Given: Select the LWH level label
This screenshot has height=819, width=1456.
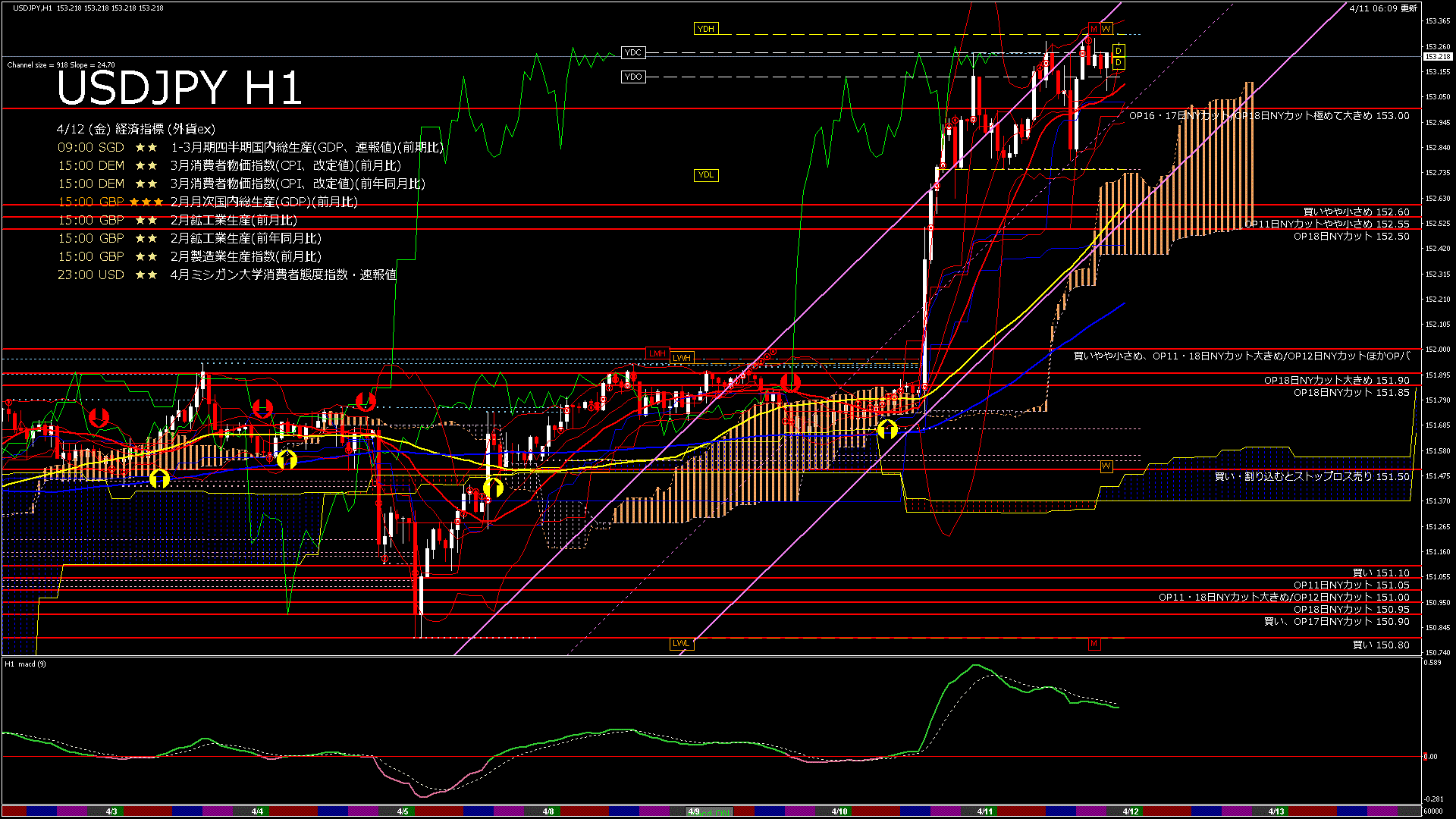Looking at the screenshot, I should (681, 358).
